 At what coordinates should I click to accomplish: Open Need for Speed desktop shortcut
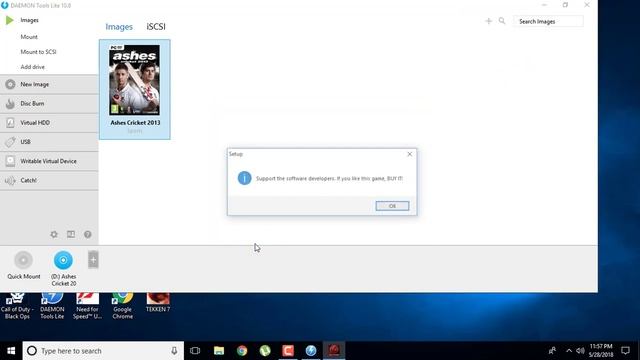pos(87,306)
